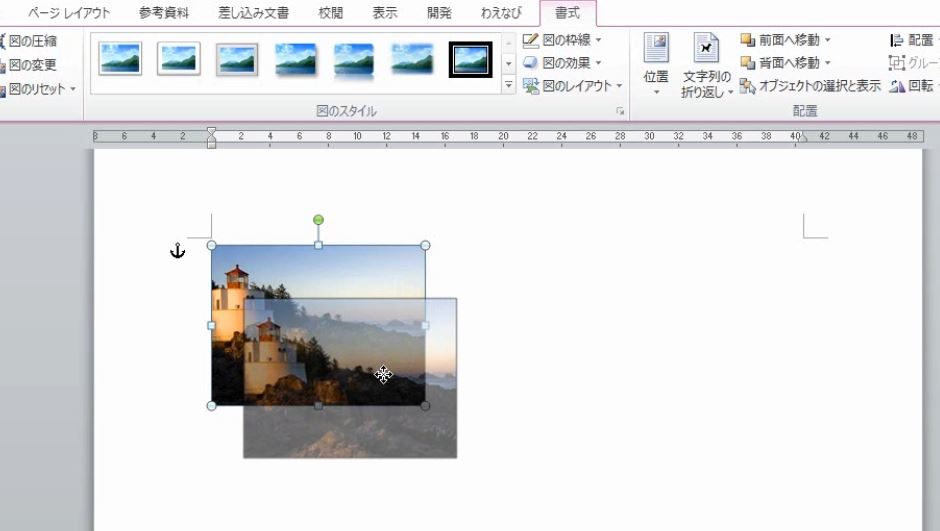Open the 図のレイアウト dropdown arrow
Viewport: 940px width, 531px height.
click(619, 86)
